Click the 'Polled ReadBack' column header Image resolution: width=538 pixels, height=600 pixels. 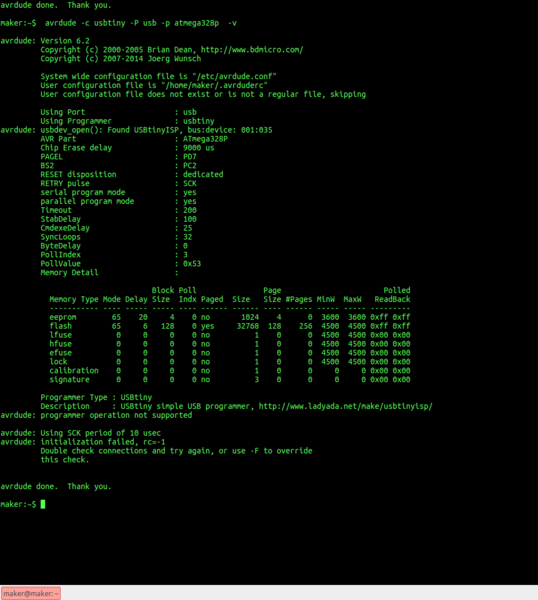click(392, 295)
